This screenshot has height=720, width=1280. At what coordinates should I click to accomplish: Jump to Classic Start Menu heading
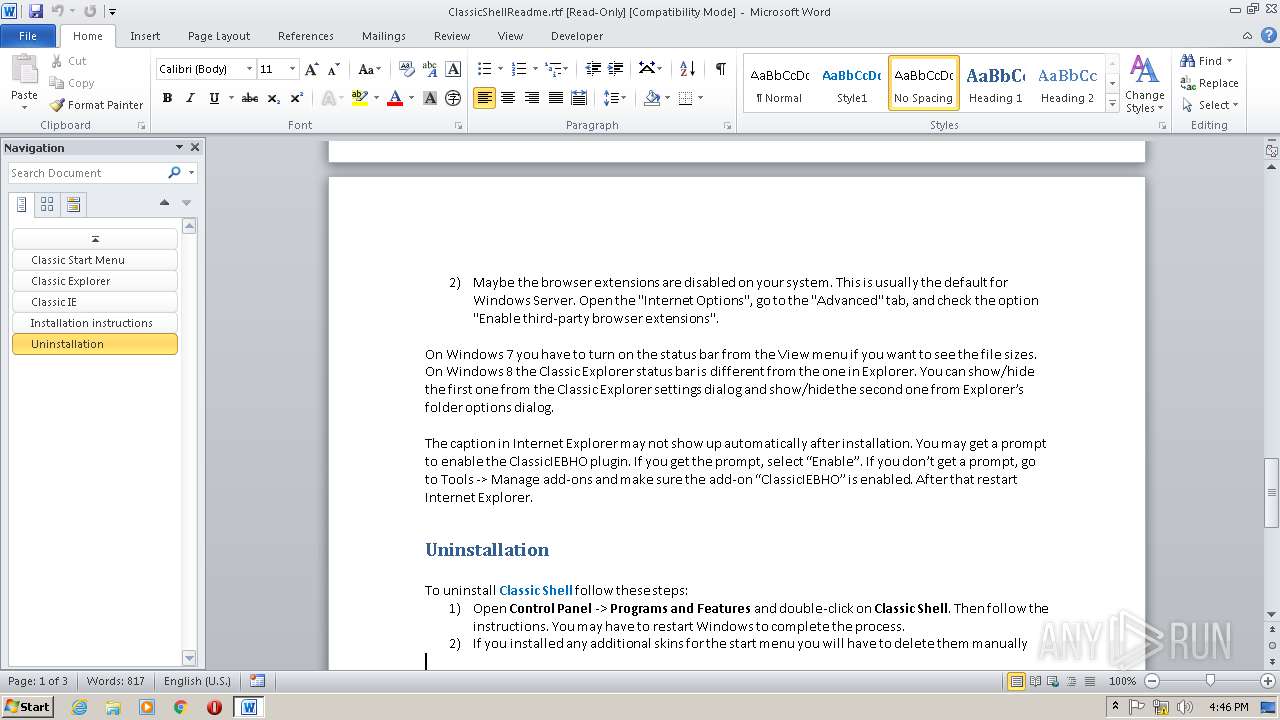coord(95,260)
